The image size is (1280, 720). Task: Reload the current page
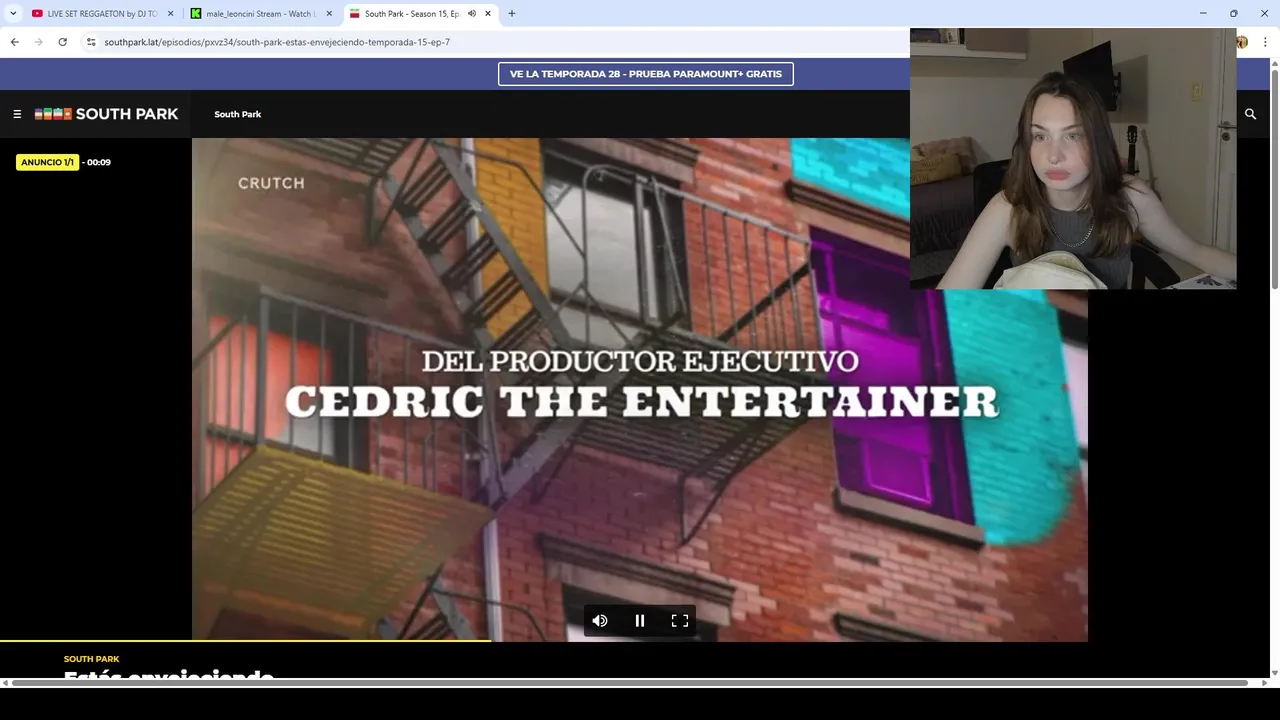(62, 42)
